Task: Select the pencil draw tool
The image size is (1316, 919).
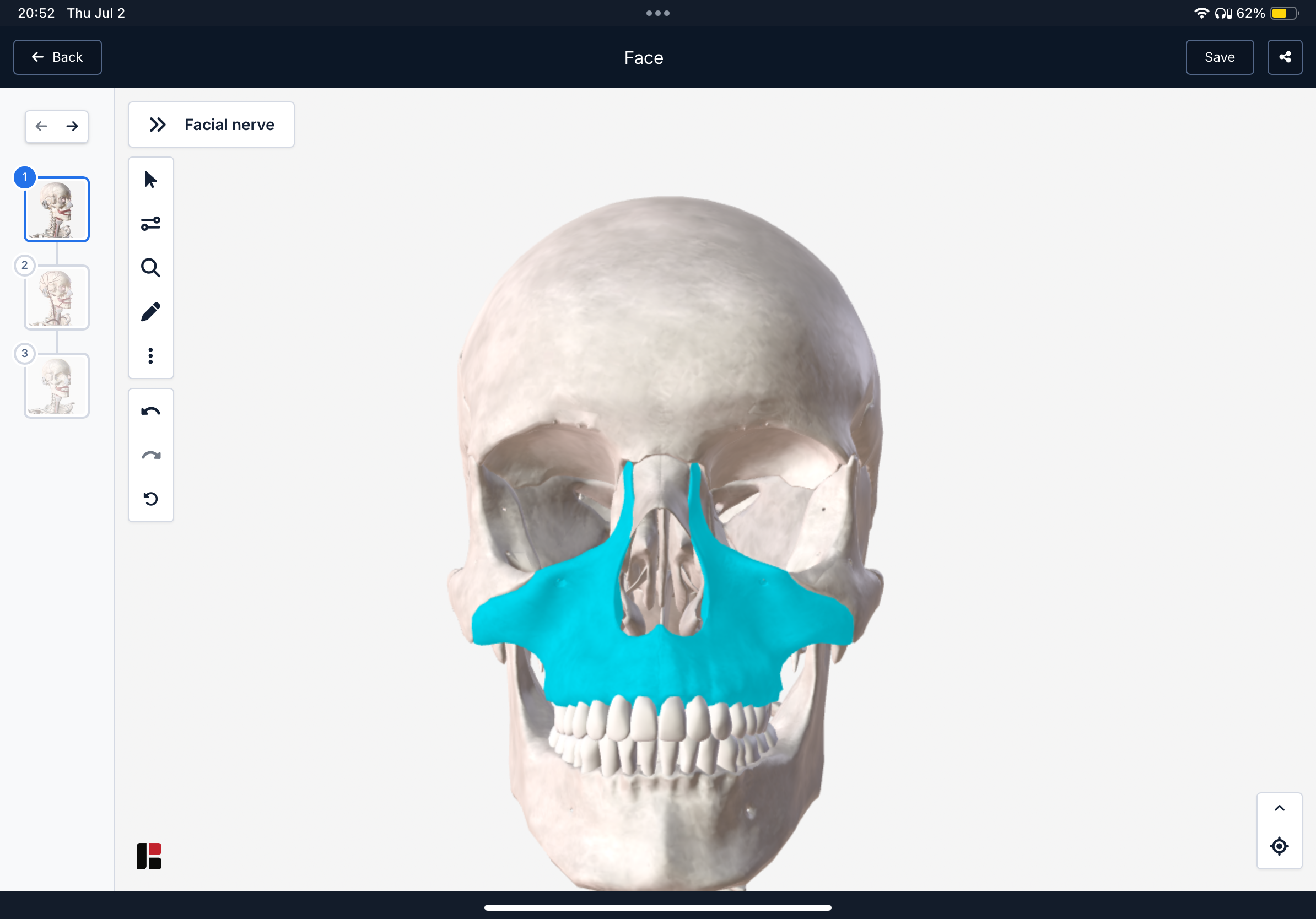Action: click(x=151, y=312)
